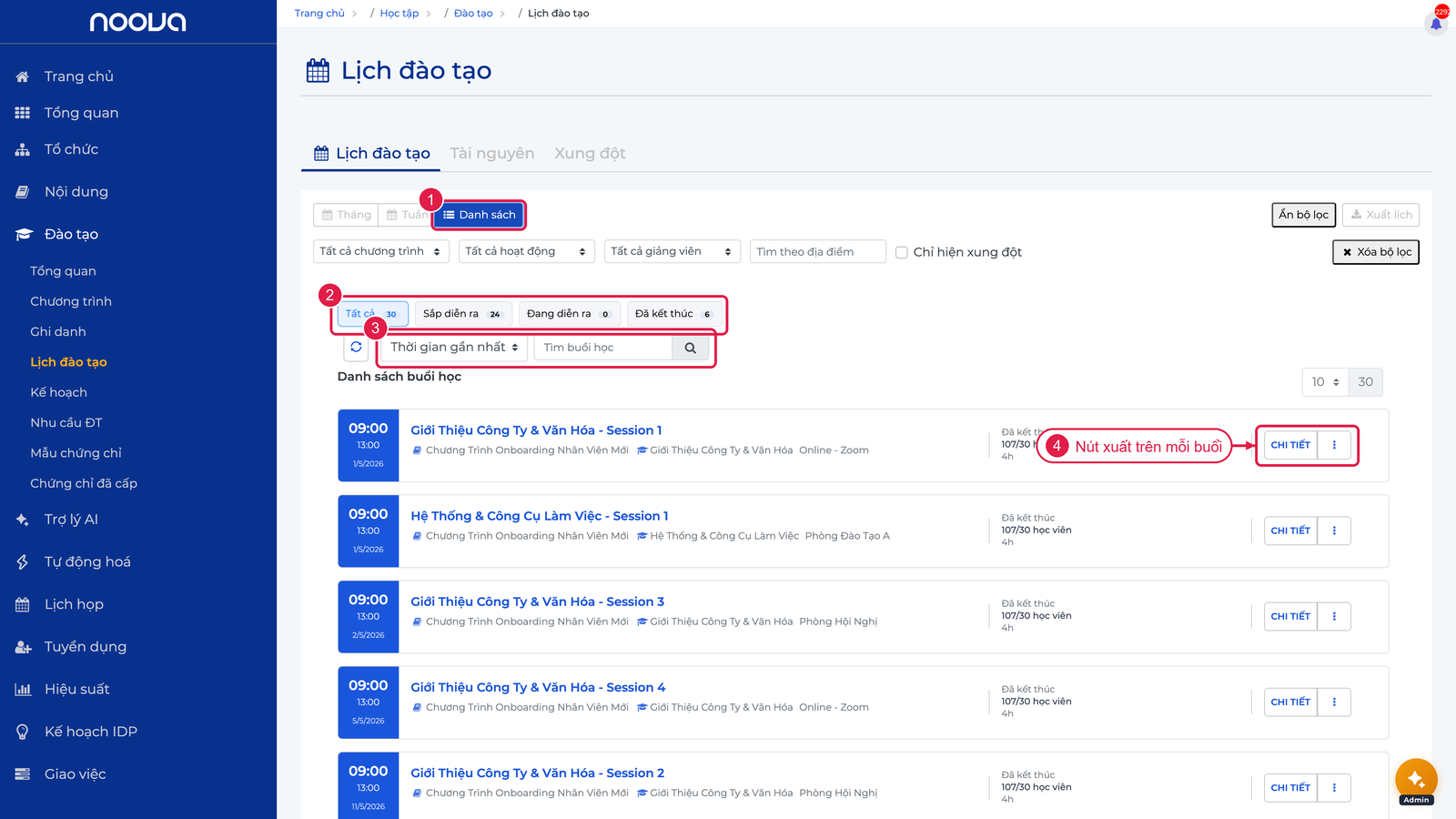
Task: Open the Thời gian gần nhất sort dropdown
Action: click(x=454, y=348)
